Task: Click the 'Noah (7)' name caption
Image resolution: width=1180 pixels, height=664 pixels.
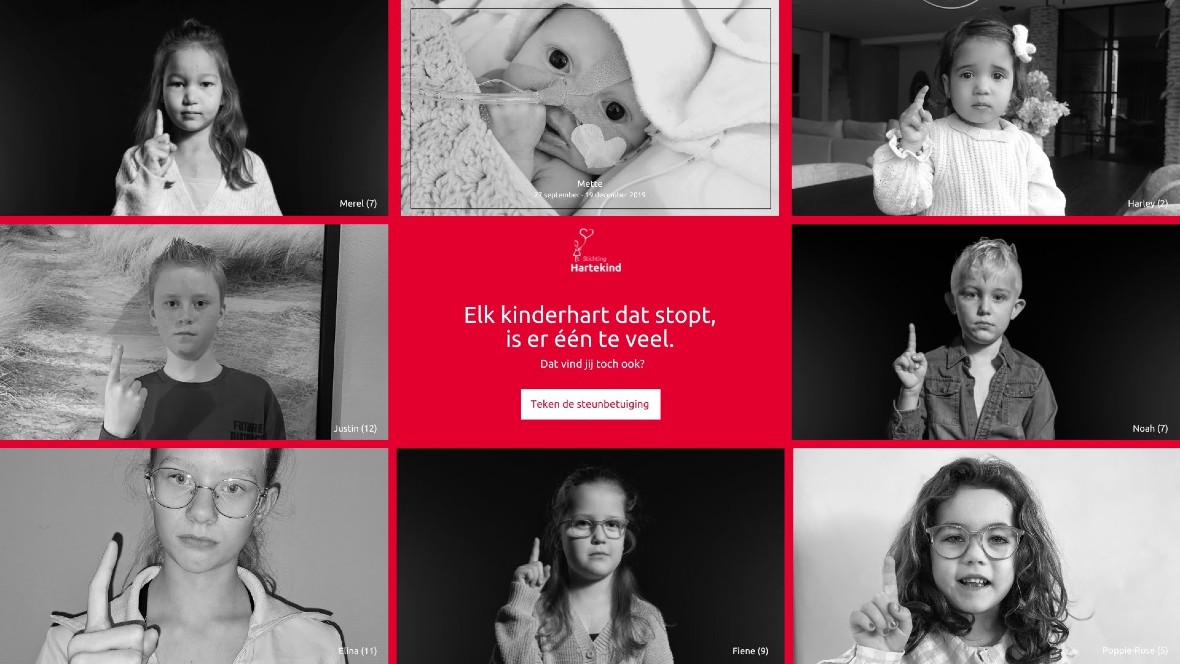Action: pyautogui.click(x=1150, y=428)
